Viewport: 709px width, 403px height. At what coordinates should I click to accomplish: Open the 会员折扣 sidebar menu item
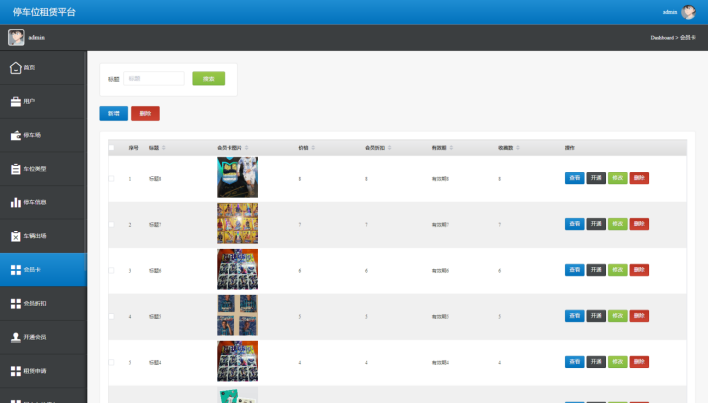click(43, 303)
